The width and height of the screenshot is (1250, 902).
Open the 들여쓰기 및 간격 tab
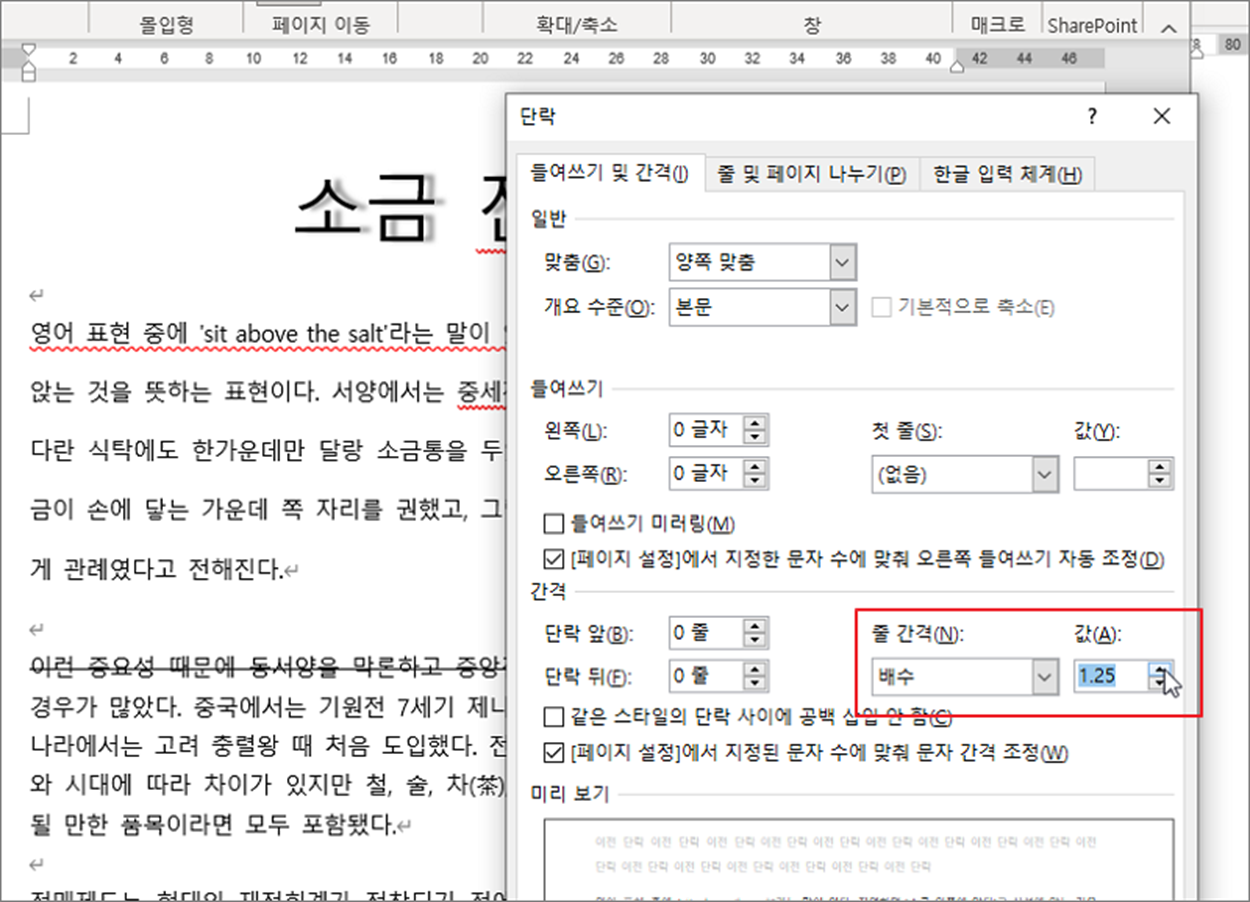[609, 173]
